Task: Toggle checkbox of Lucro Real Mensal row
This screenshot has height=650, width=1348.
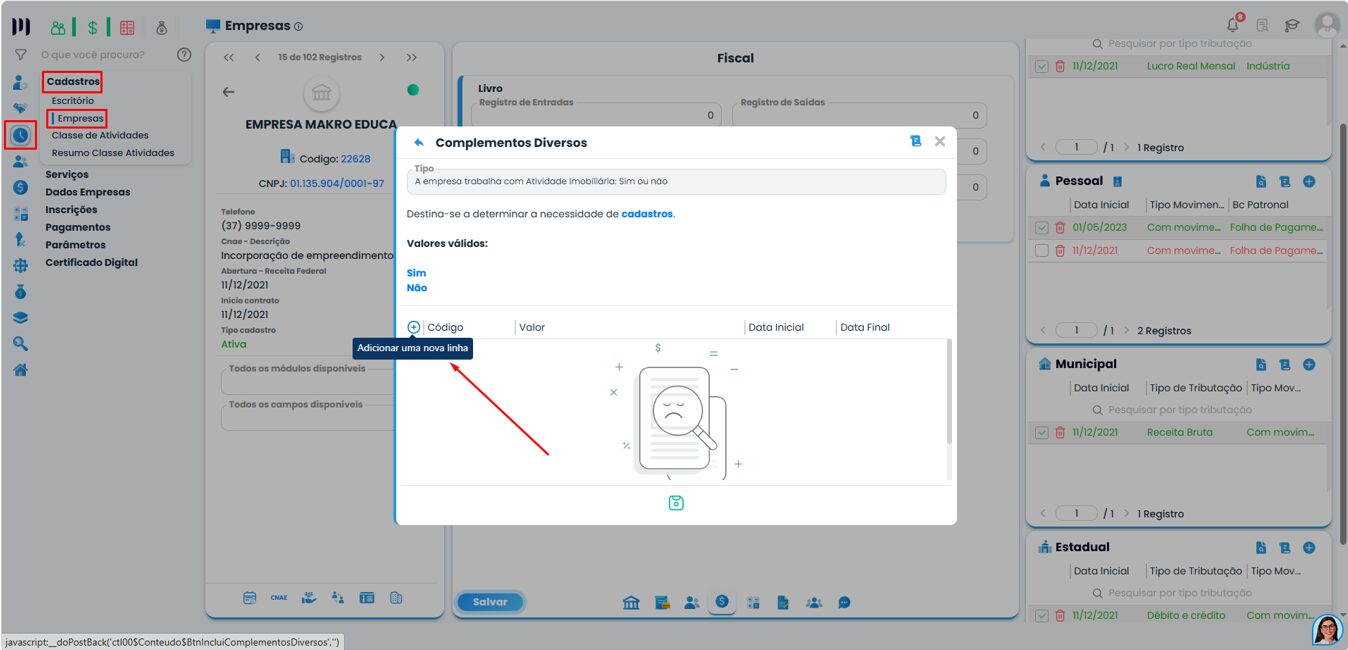Action: click(x=1042, y=66)
